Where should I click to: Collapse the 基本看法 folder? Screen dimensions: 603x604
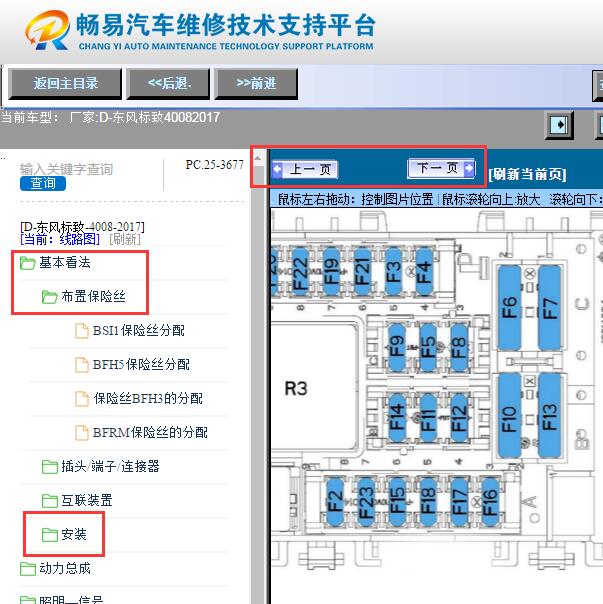pyautogui.click(x=65, y=263)
